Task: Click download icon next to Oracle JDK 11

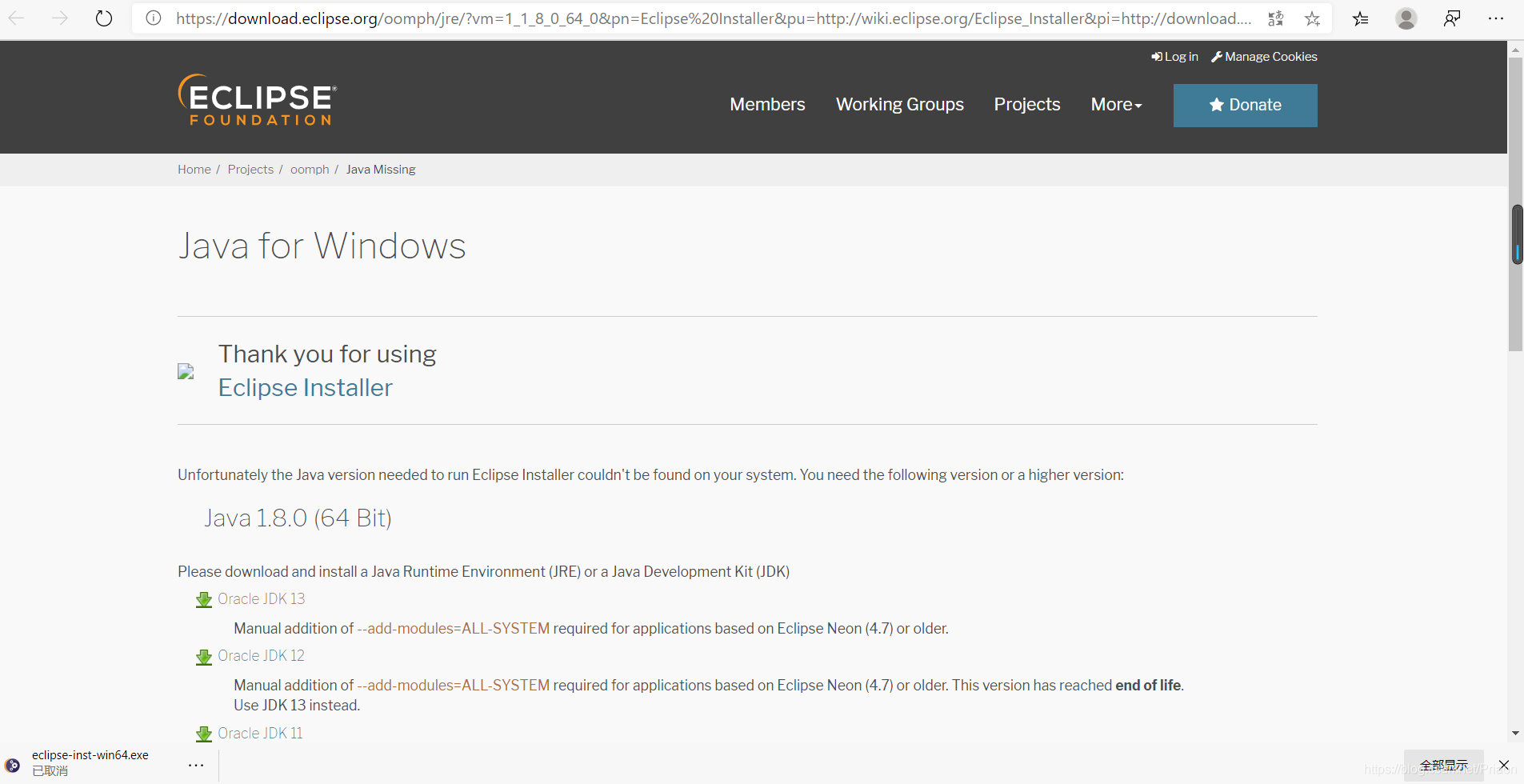Action: tap(204, 734)
